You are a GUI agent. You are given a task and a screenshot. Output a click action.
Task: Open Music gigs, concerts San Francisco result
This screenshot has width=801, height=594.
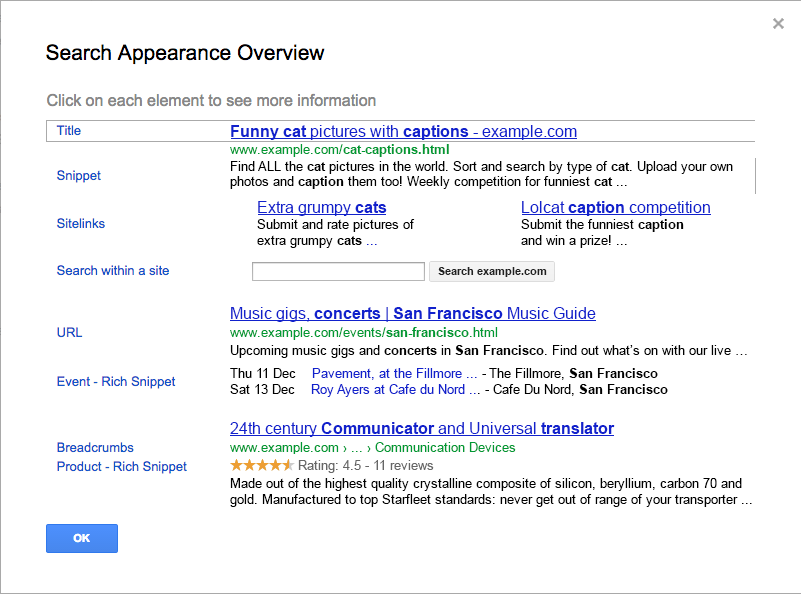[412, 314]
